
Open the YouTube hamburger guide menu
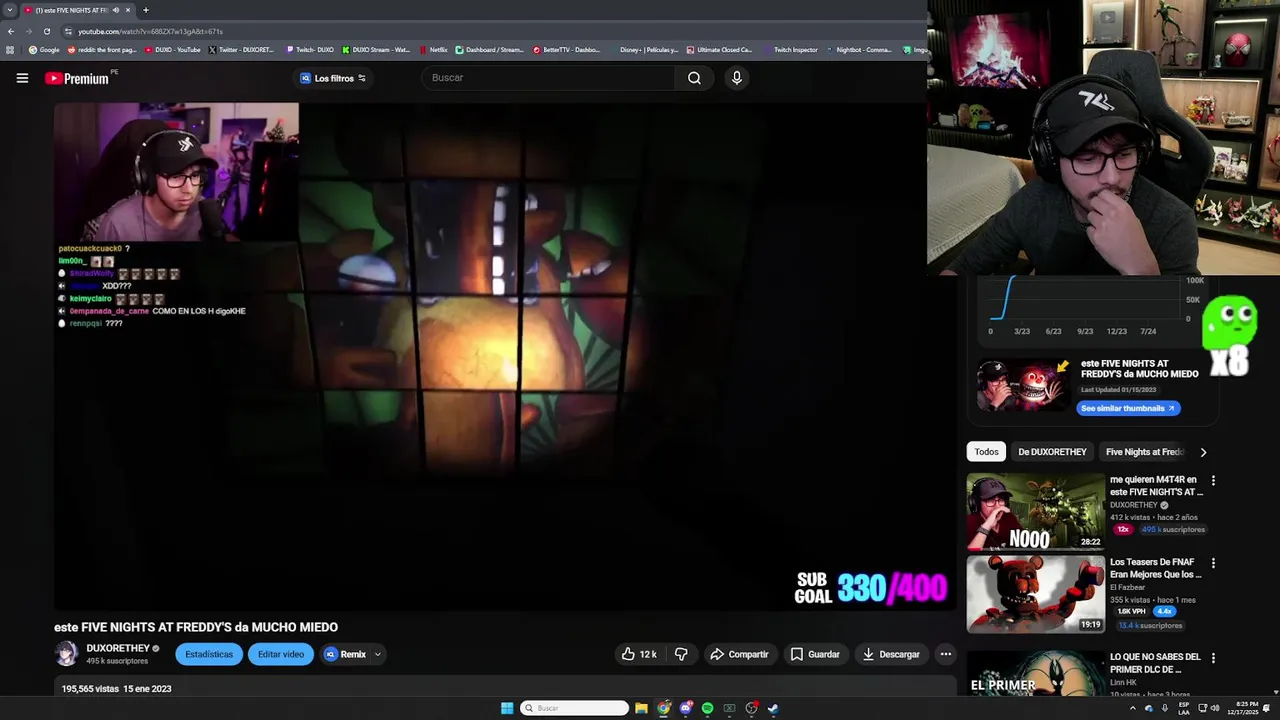click(22, 78)
